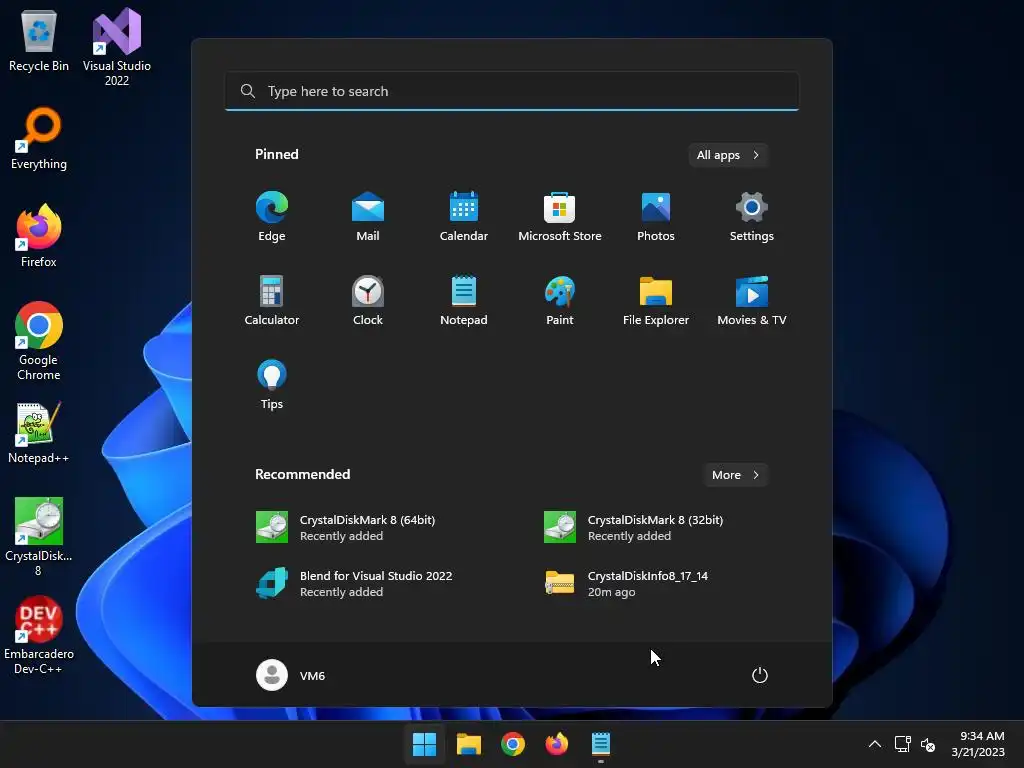Open Google Chrome from the taskbar
The height and width of the screenshot is (768, 1024).
[x=513, y=744]
